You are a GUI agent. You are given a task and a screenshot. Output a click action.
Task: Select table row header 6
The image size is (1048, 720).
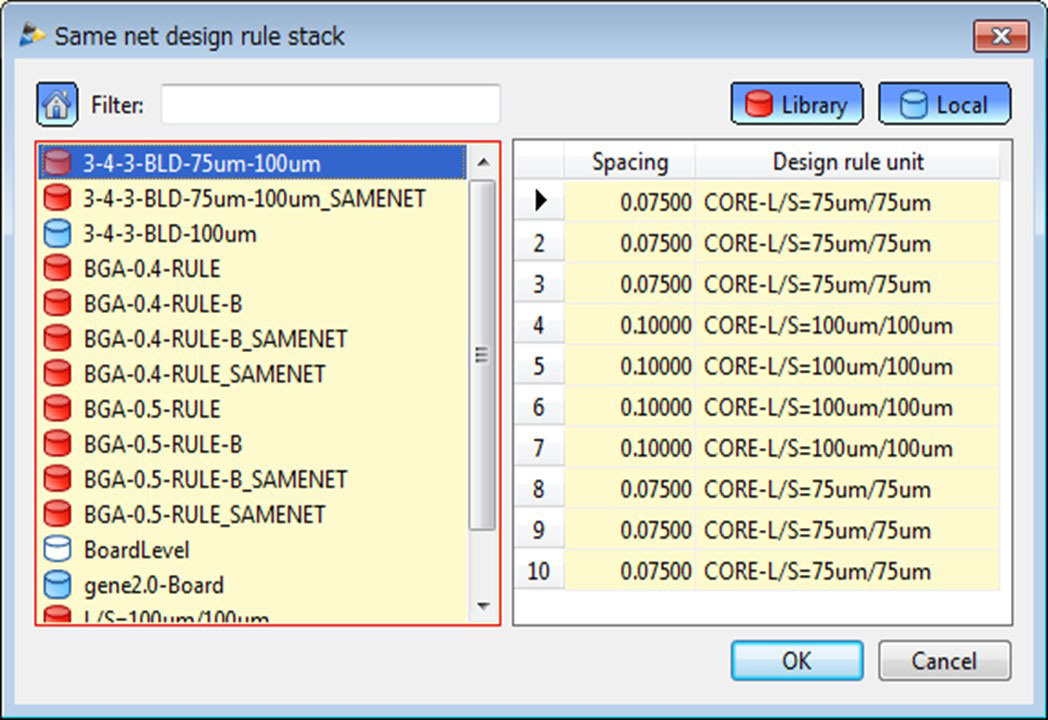click(539, 406)
